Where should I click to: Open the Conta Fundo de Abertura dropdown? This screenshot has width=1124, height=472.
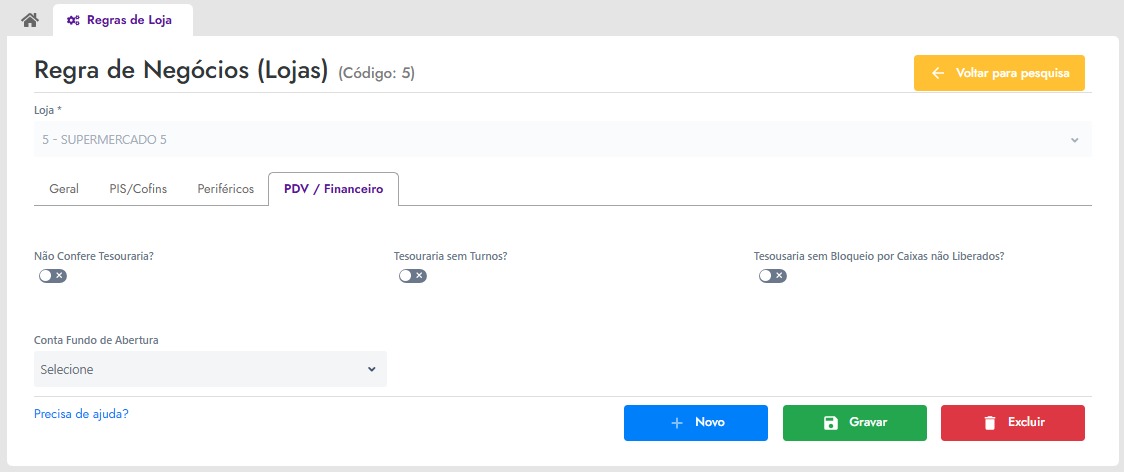[x=210, y=369]
